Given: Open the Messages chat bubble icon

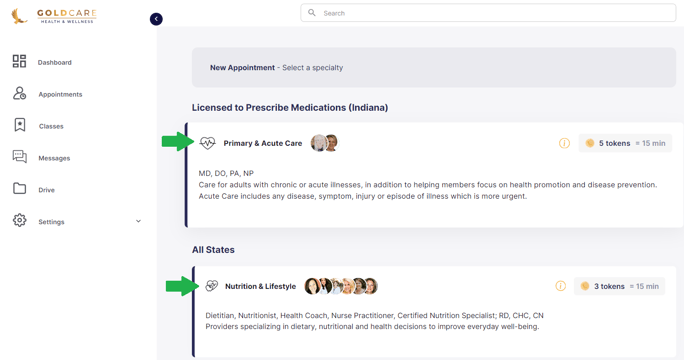Looking at the screenshot, I should pos(20,157).
